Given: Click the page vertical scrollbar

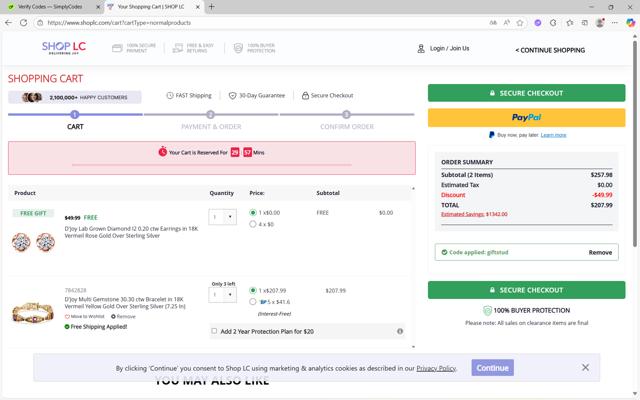Looking at the screenshot, I should tap(635, 143).
